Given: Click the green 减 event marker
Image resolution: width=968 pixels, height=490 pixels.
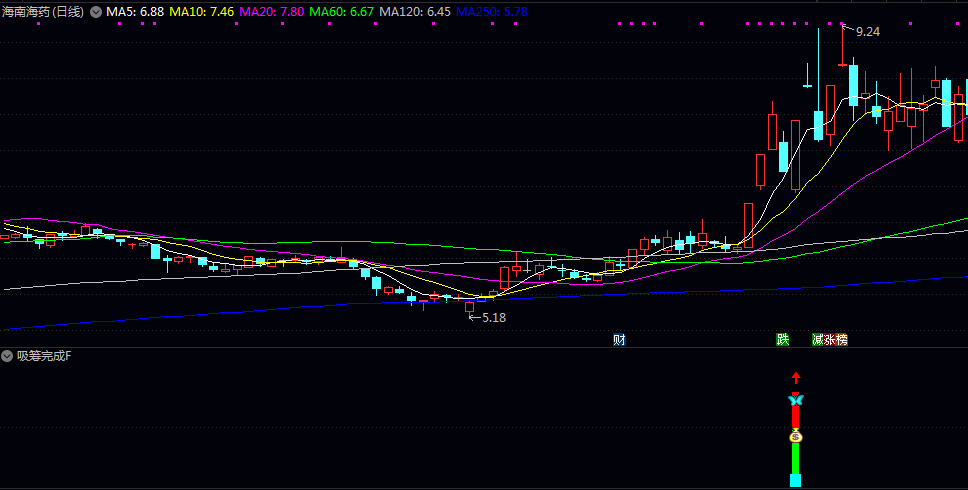Looking at the screenshot, I should [x=817, y=339].
